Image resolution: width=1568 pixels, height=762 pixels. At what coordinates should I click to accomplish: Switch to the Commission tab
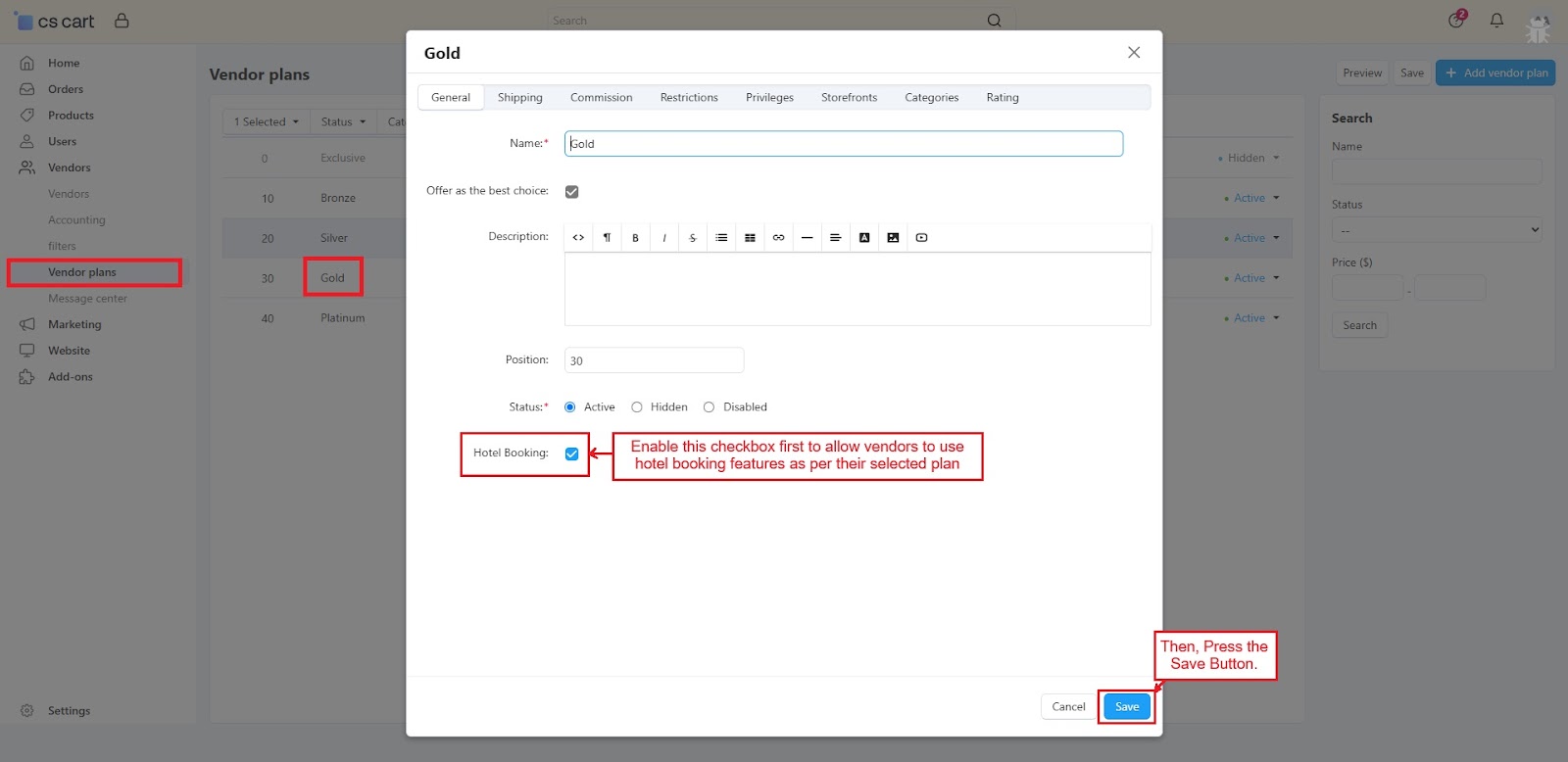pos(601,98)
